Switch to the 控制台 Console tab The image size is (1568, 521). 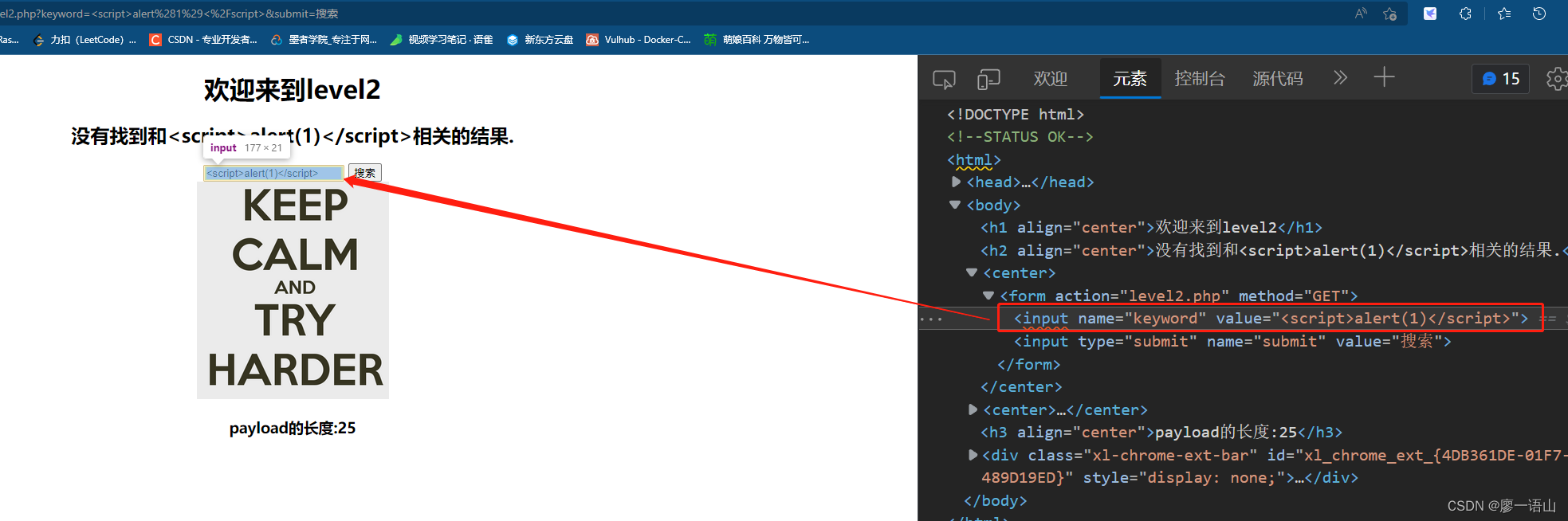pos(1200,79)
